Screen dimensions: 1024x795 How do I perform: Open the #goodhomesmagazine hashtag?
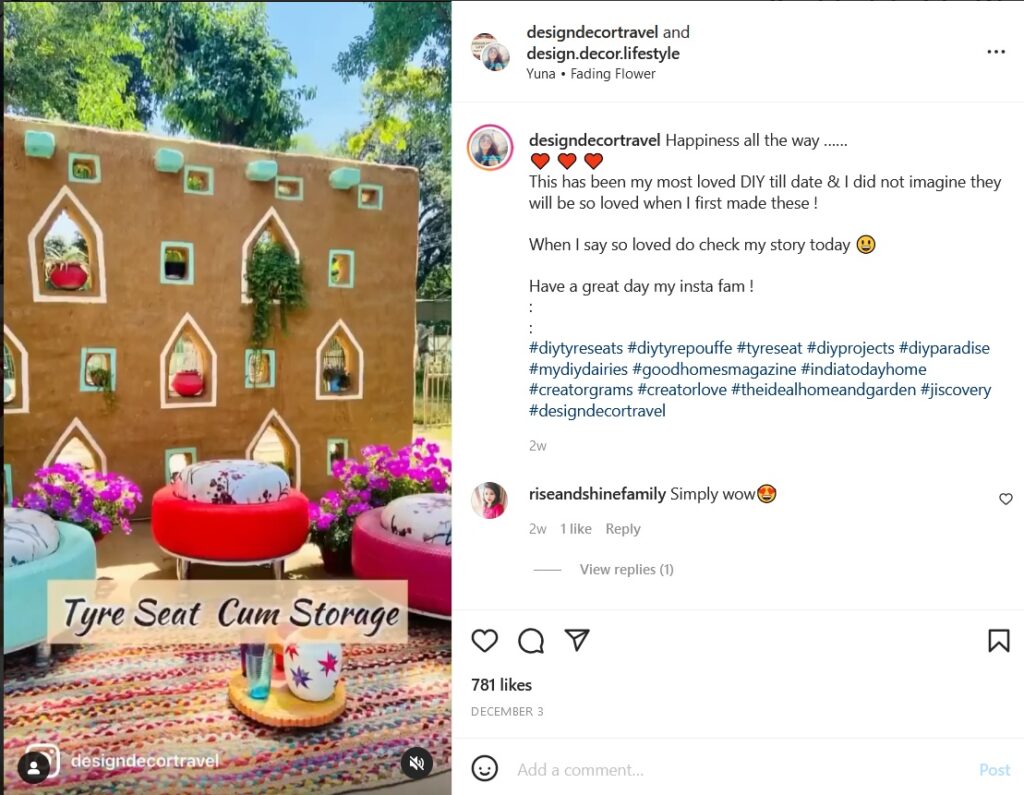click(x=714, y=369)
